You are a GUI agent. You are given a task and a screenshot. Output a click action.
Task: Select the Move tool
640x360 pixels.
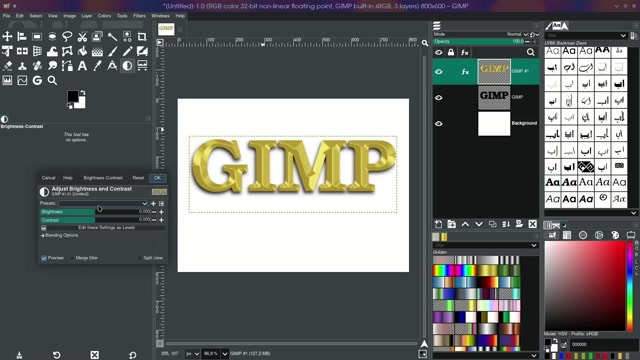(7, 37)
